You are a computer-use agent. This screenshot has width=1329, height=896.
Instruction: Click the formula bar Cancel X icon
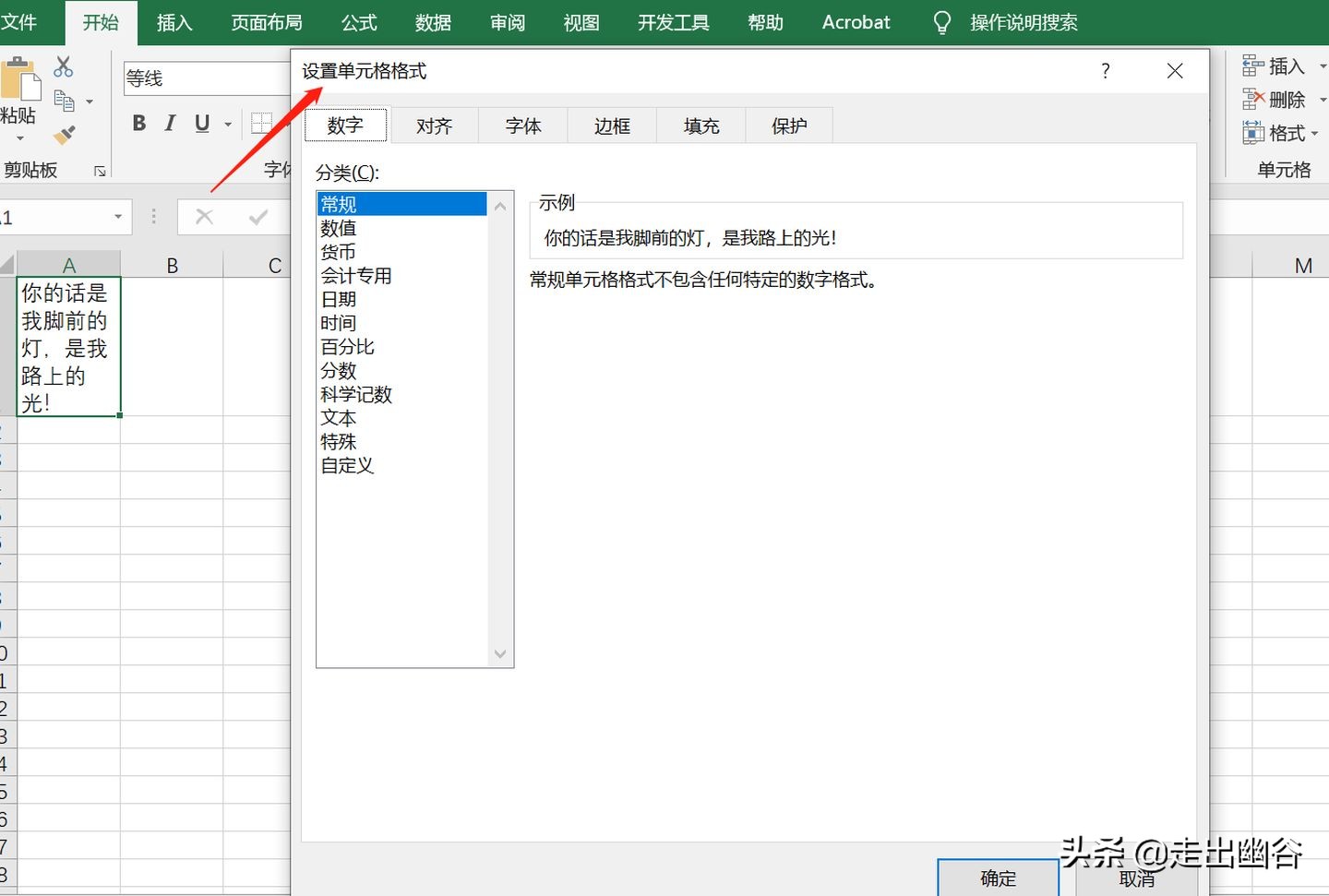(x=204, y=217)
